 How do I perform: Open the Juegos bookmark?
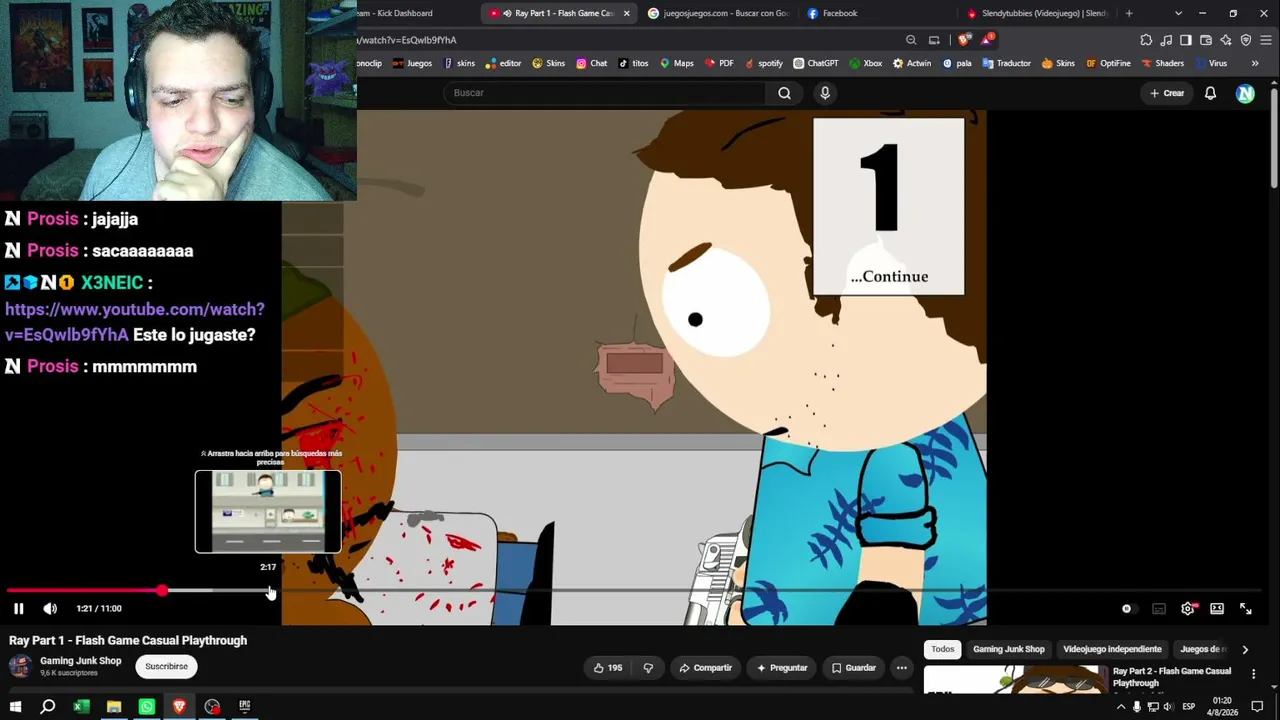[412, 63]
